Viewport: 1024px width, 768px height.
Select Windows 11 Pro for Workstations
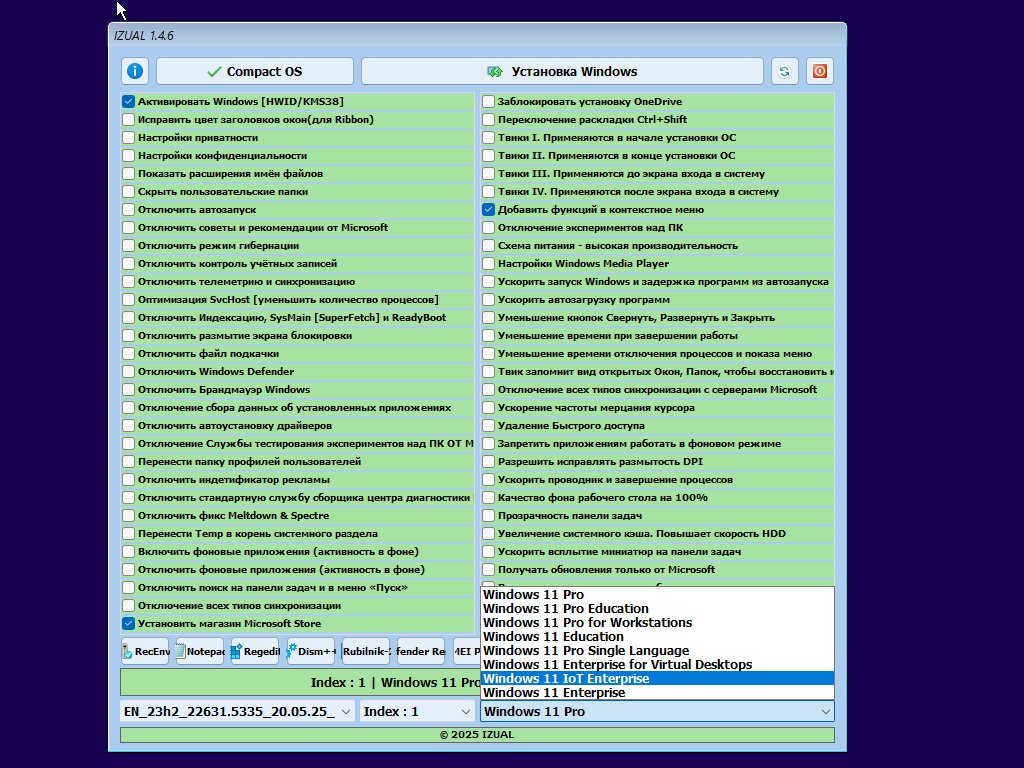[657, 622]
